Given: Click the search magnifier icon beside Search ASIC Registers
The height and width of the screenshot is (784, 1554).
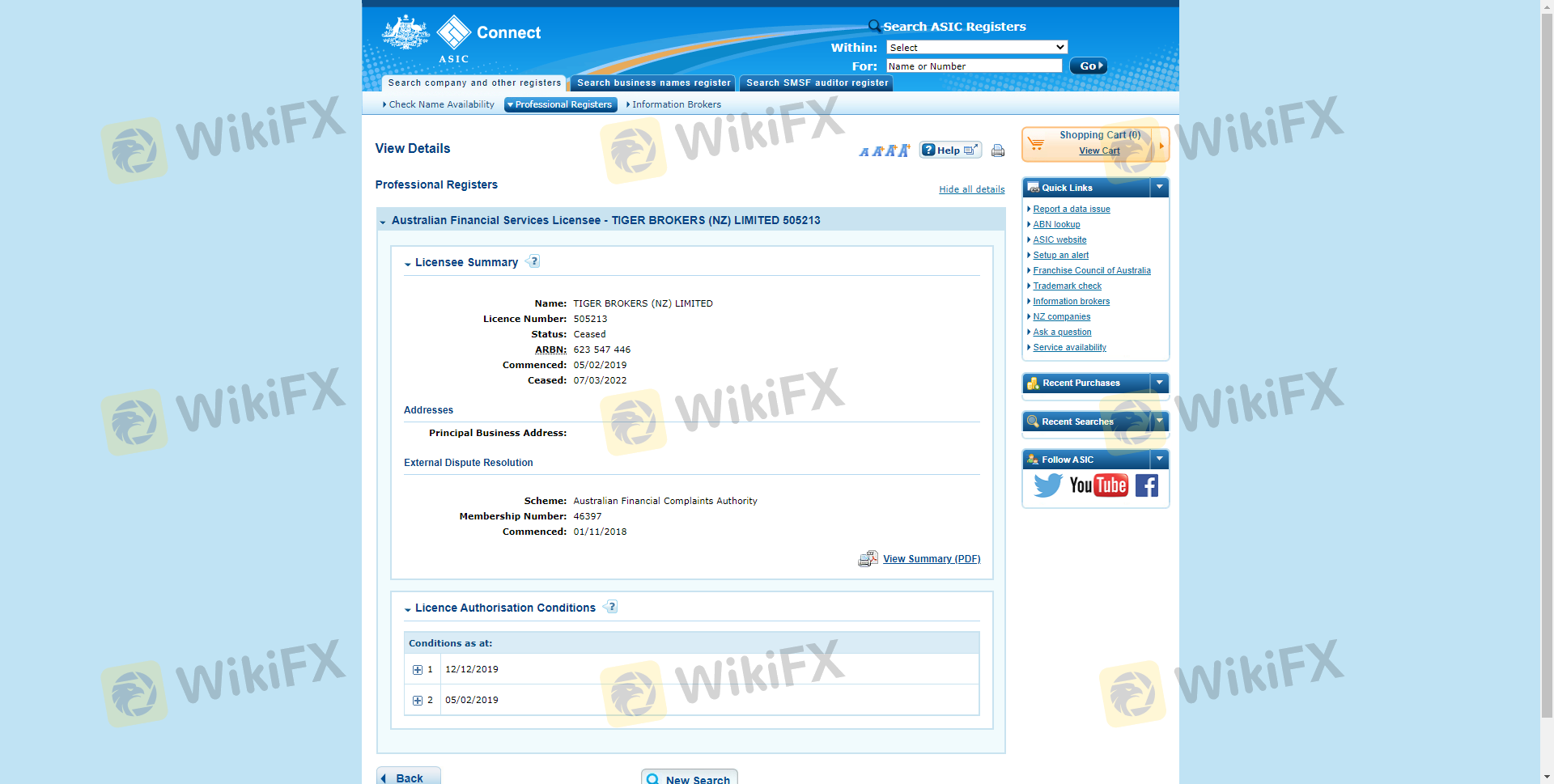Looking at the screenshot, I should 874,26.
